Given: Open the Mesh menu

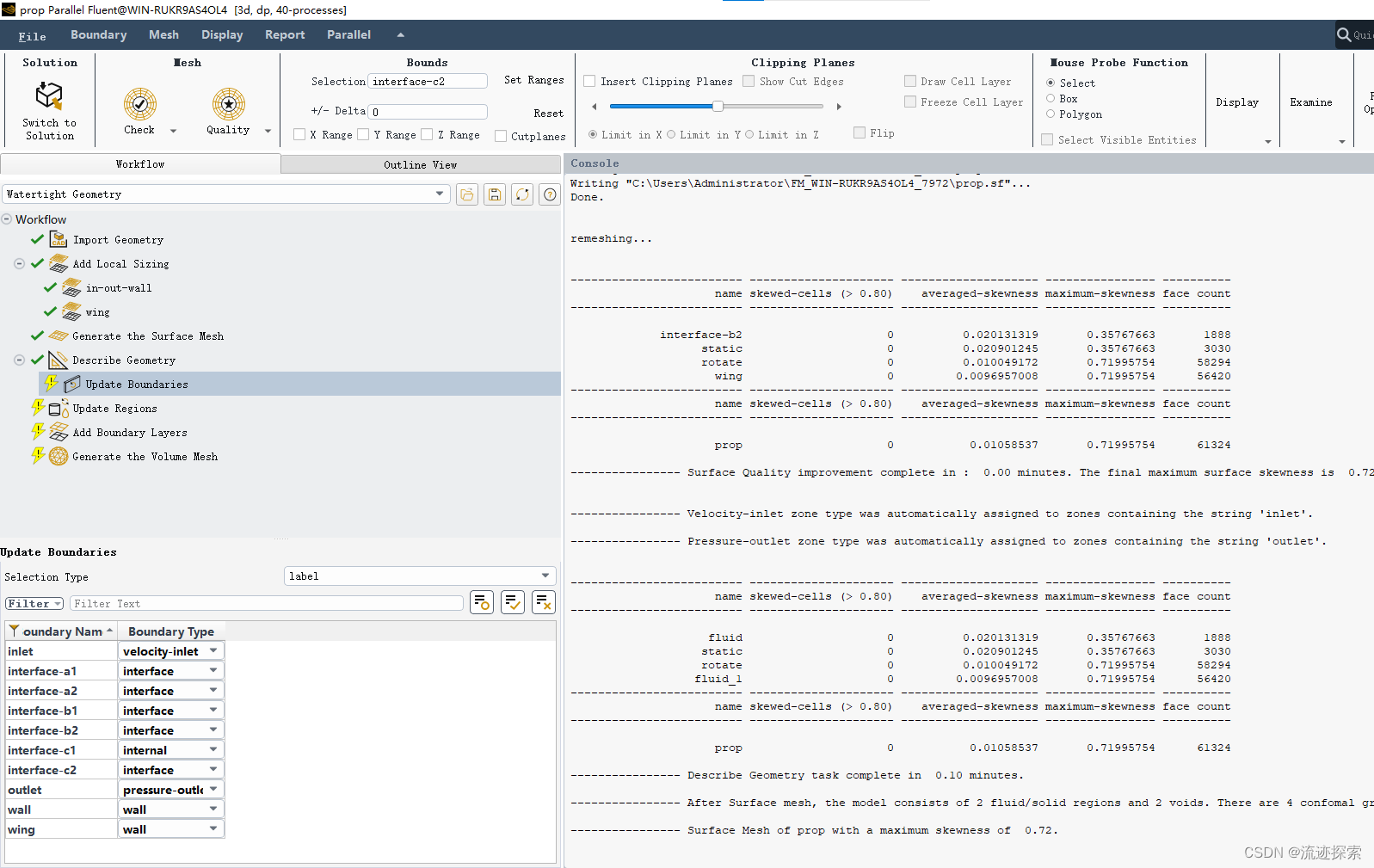Looking at the screenshot, I should coord(163,34).
